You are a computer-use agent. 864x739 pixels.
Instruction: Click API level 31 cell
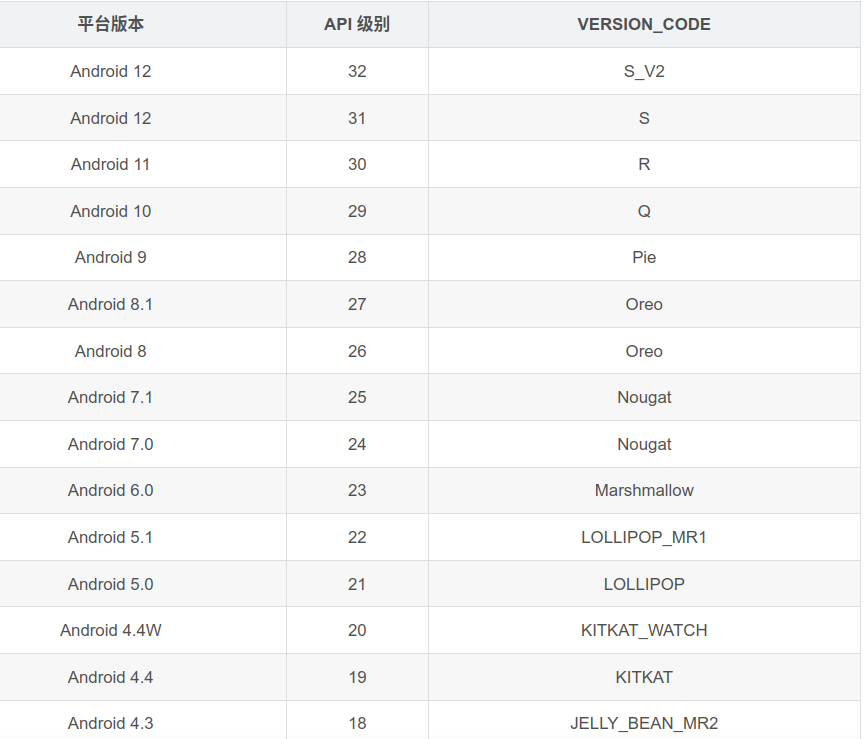coord(357,118)
